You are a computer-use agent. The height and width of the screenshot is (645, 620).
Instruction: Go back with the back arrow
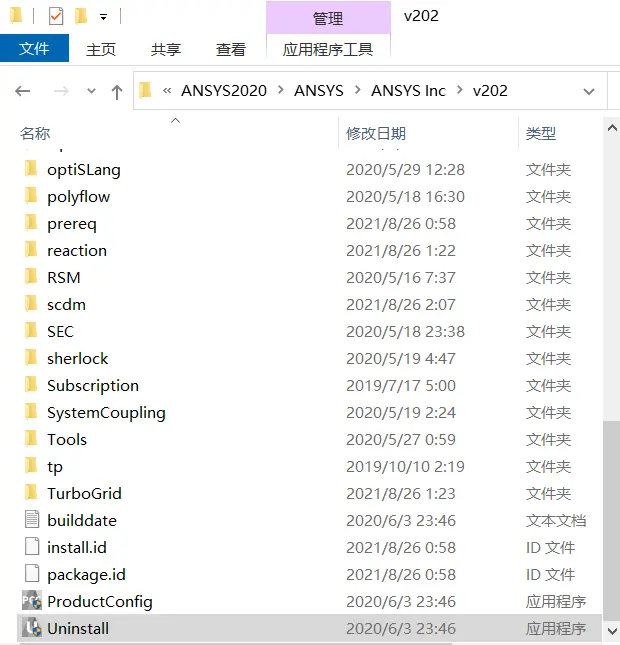23,91
